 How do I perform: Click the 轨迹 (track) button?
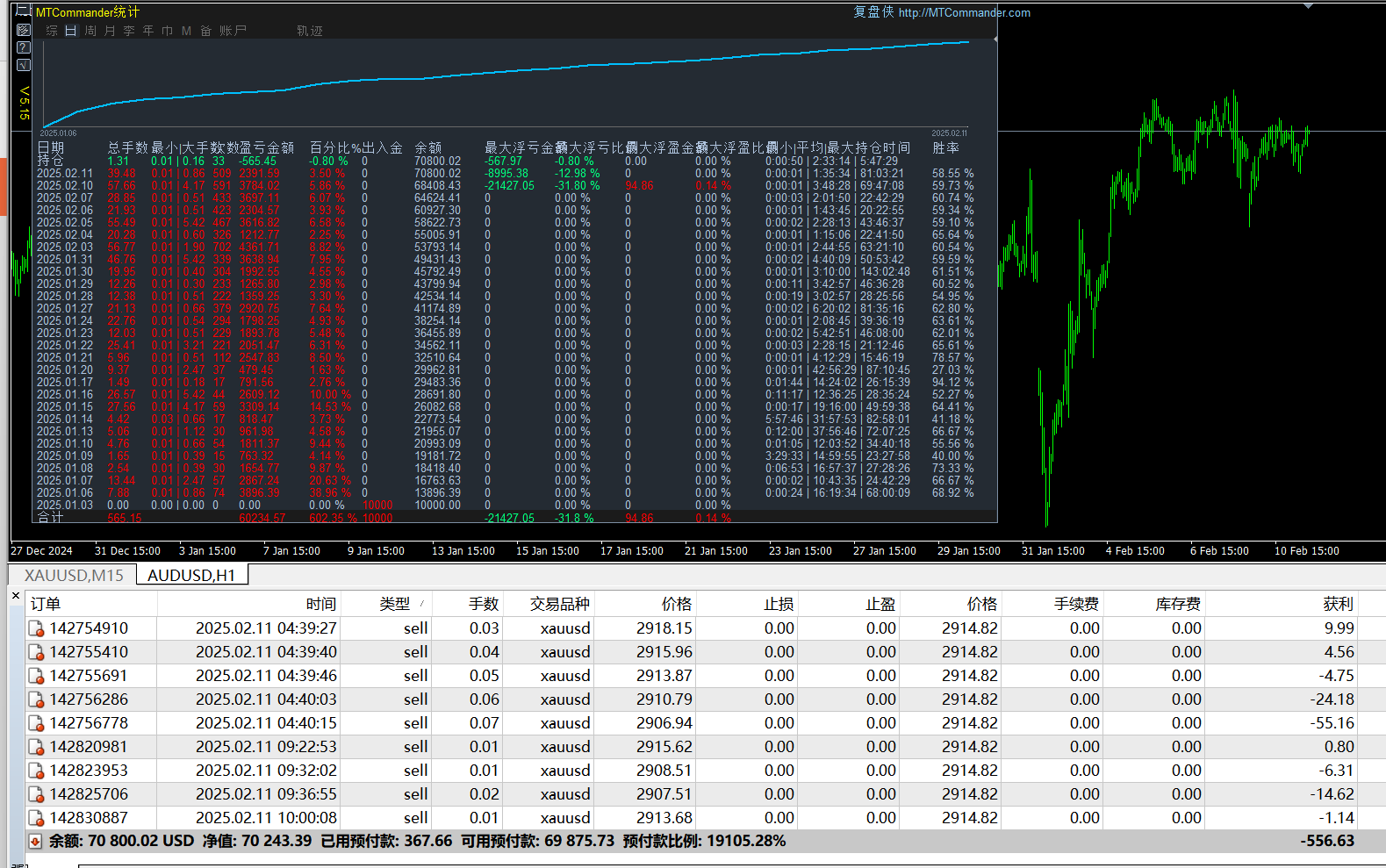[310, 31]
